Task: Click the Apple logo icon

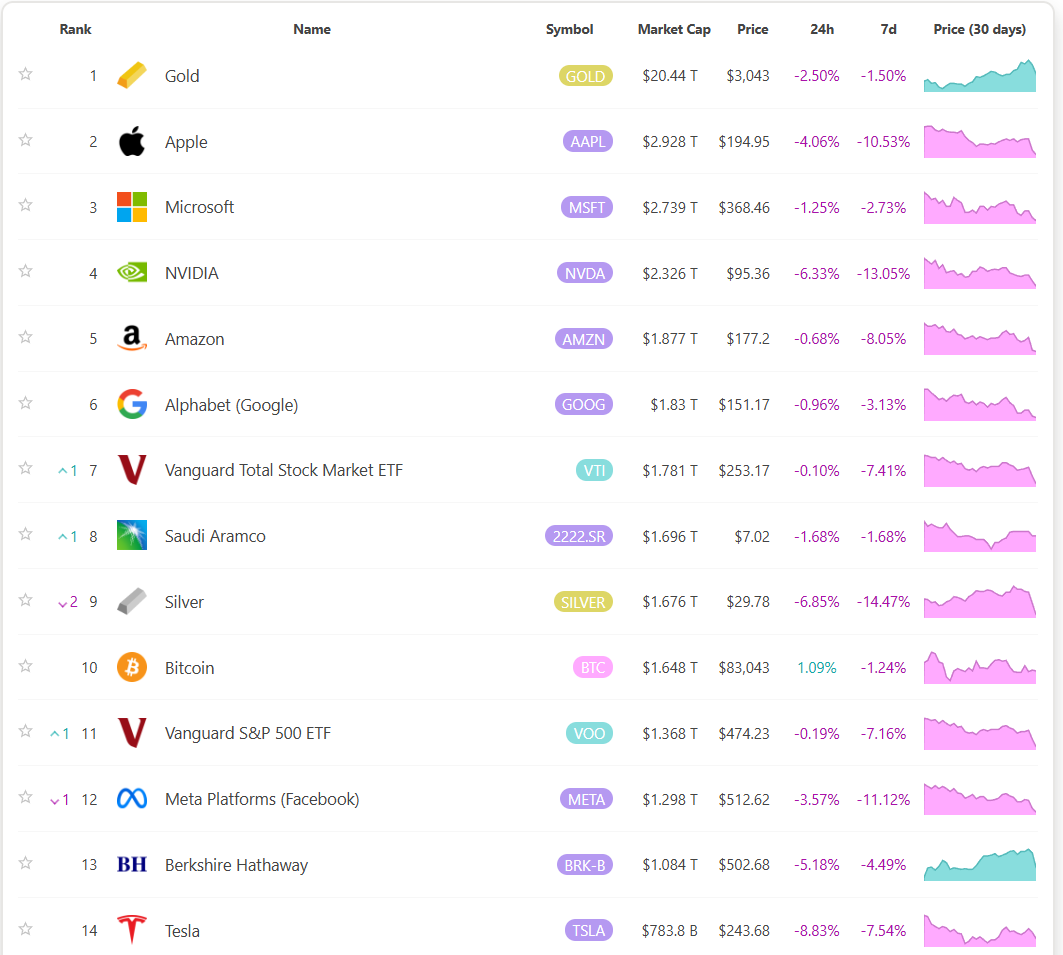Action: click(131, 141)
